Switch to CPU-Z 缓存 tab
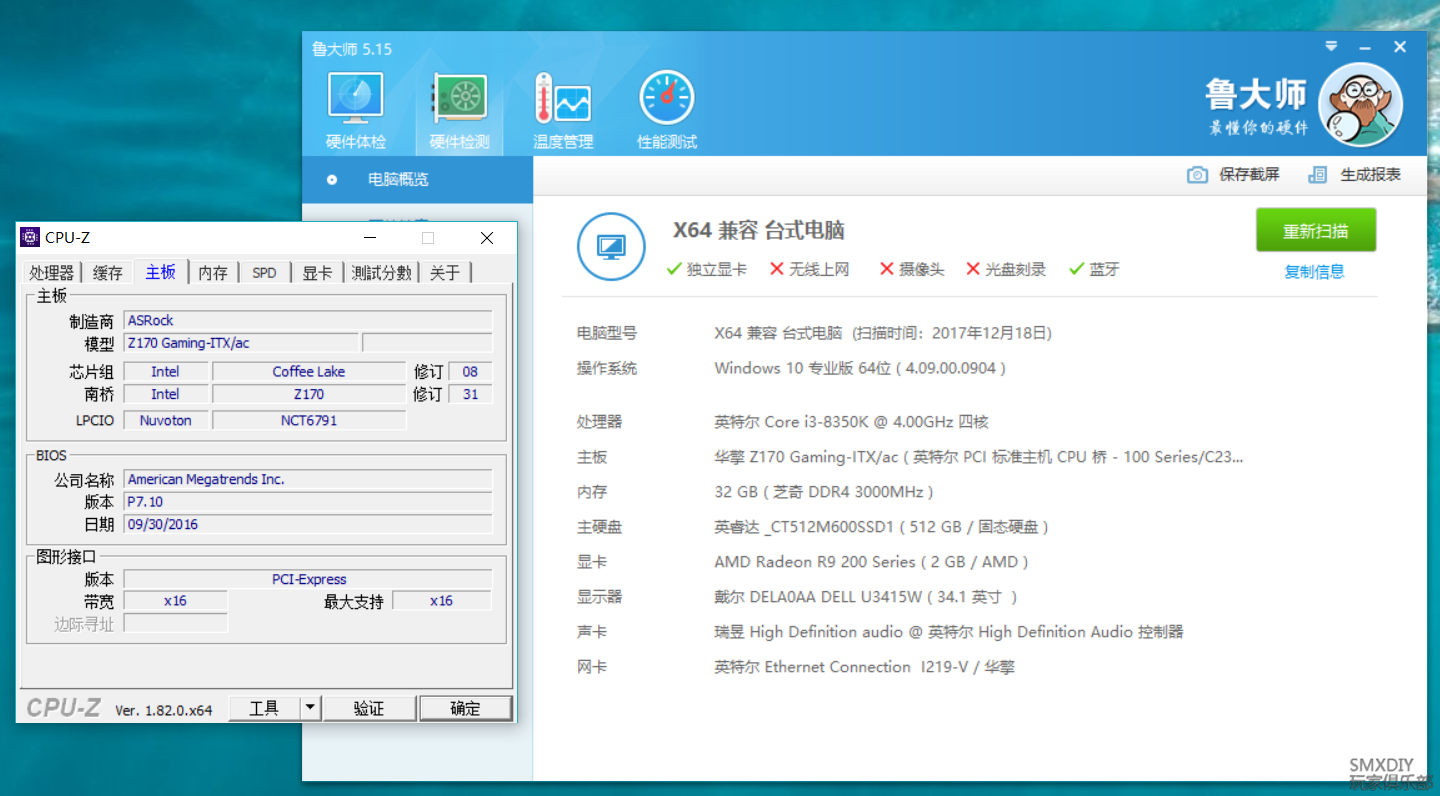 (107, 272)
